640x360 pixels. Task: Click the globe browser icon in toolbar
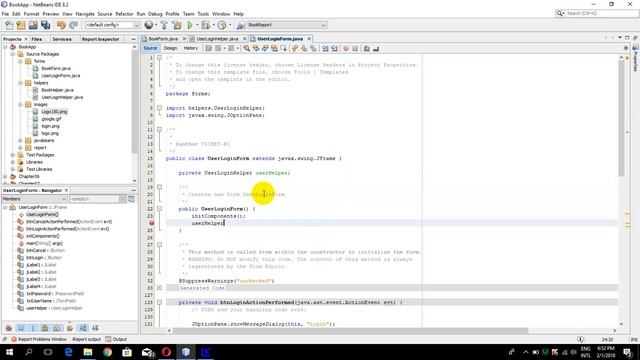coord(149,25)
